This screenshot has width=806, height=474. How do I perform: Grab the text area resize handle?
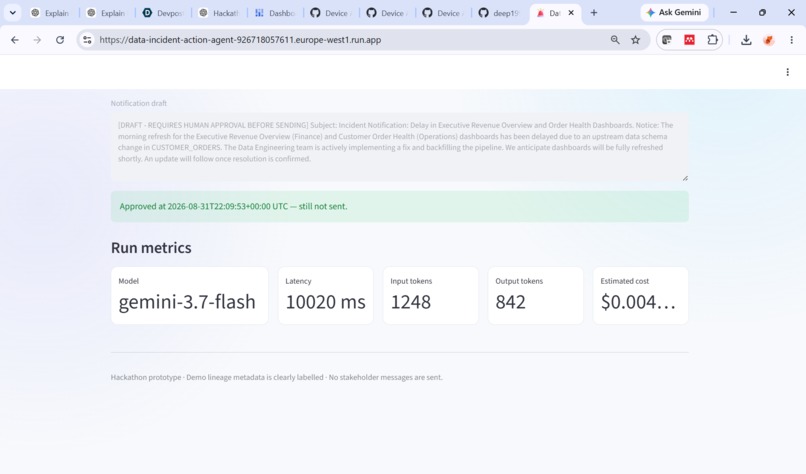[x=685, y=178]
